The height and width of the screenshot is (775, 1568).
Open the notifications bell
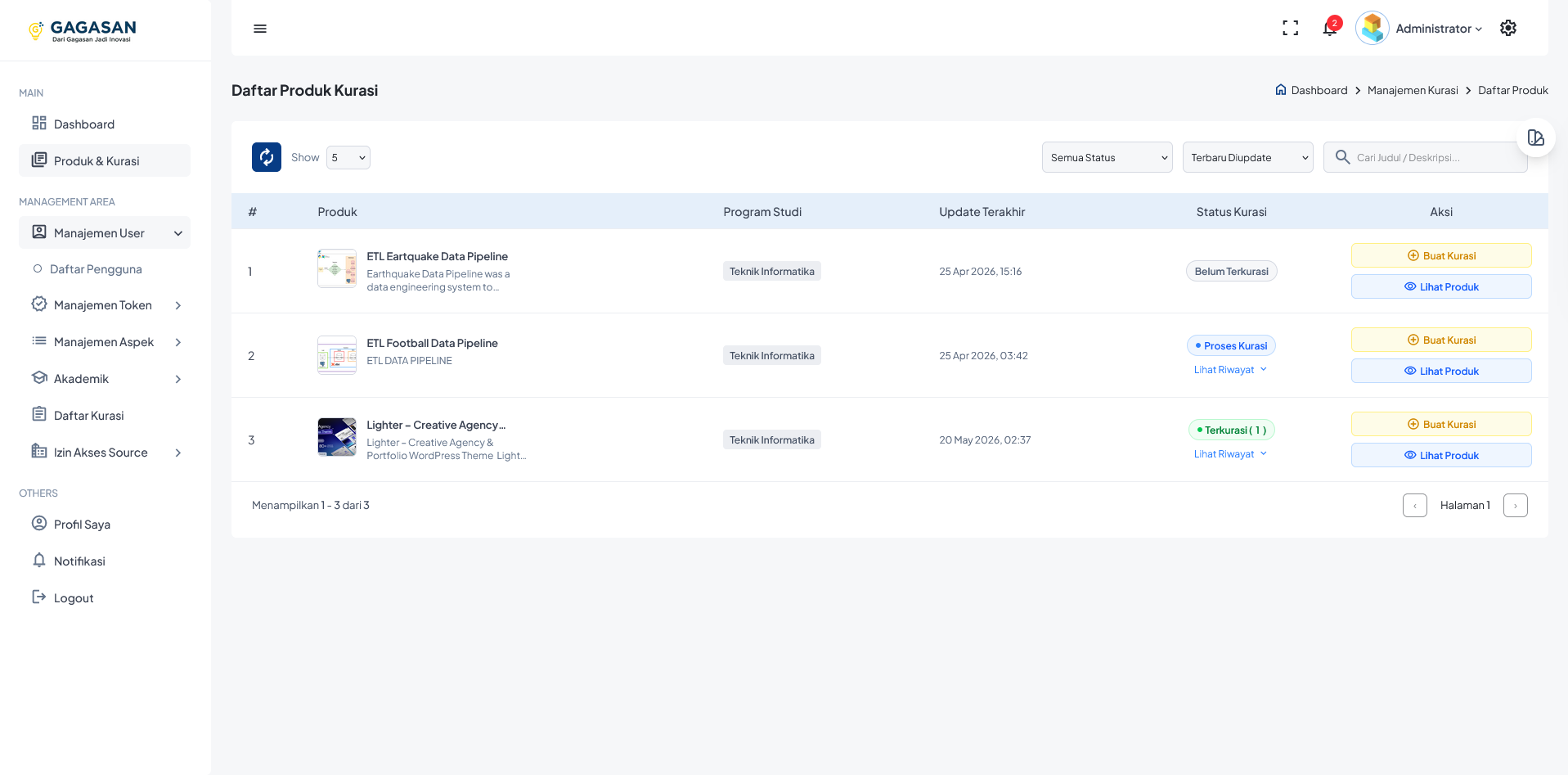1330,29
